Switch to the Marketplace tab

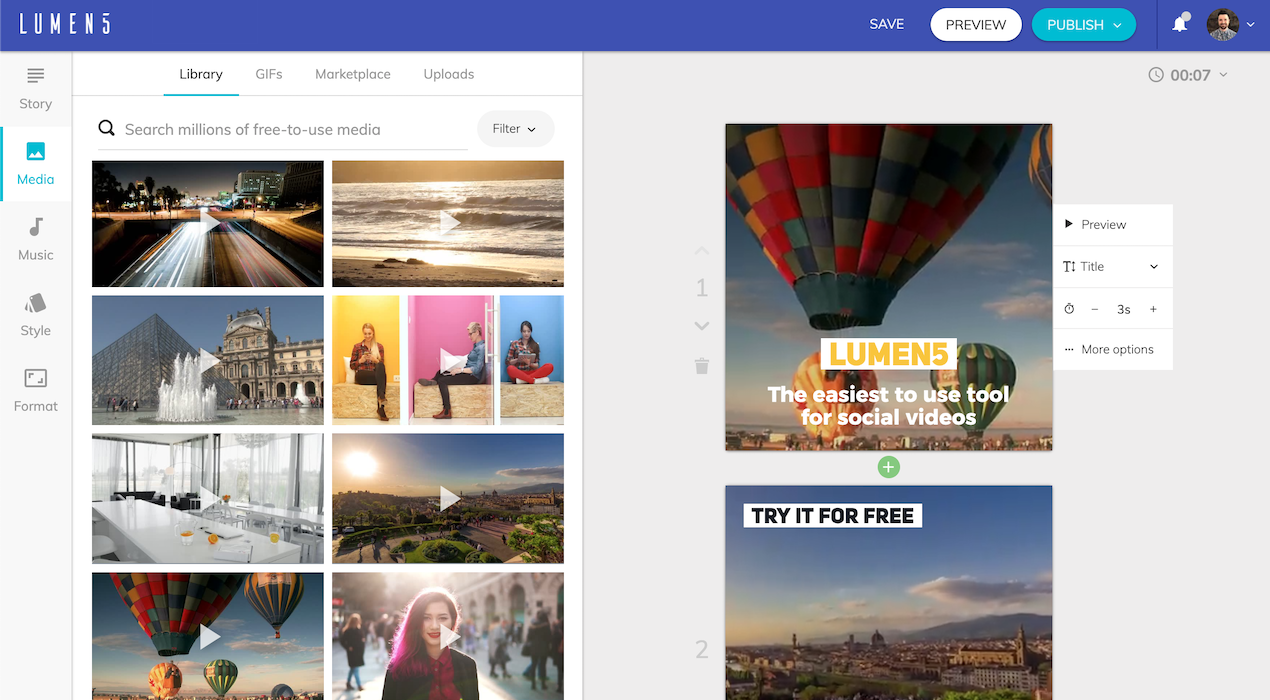click(353, 74)
